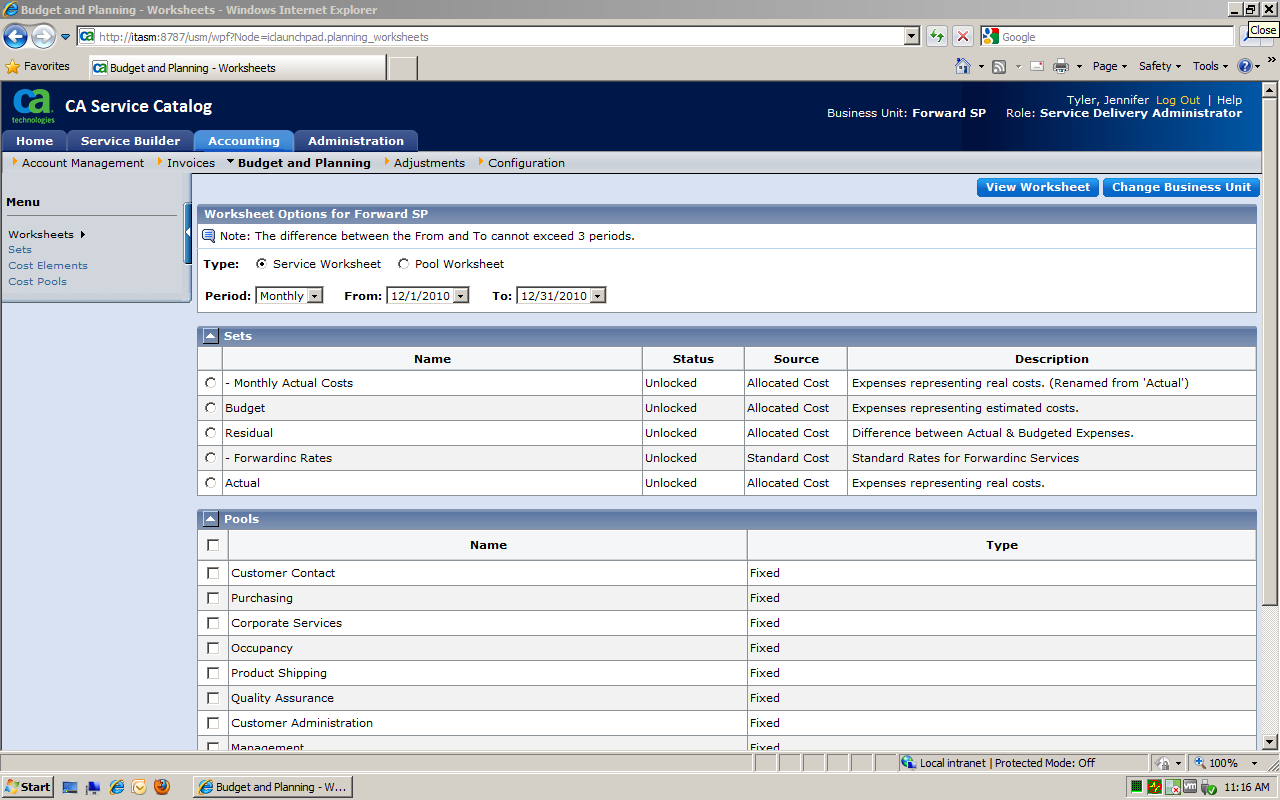Click the Show Desktop icon in Quick Launch
Image resolution: width=1280 pixels, height=800 pixels.
(x=70, y=787)
